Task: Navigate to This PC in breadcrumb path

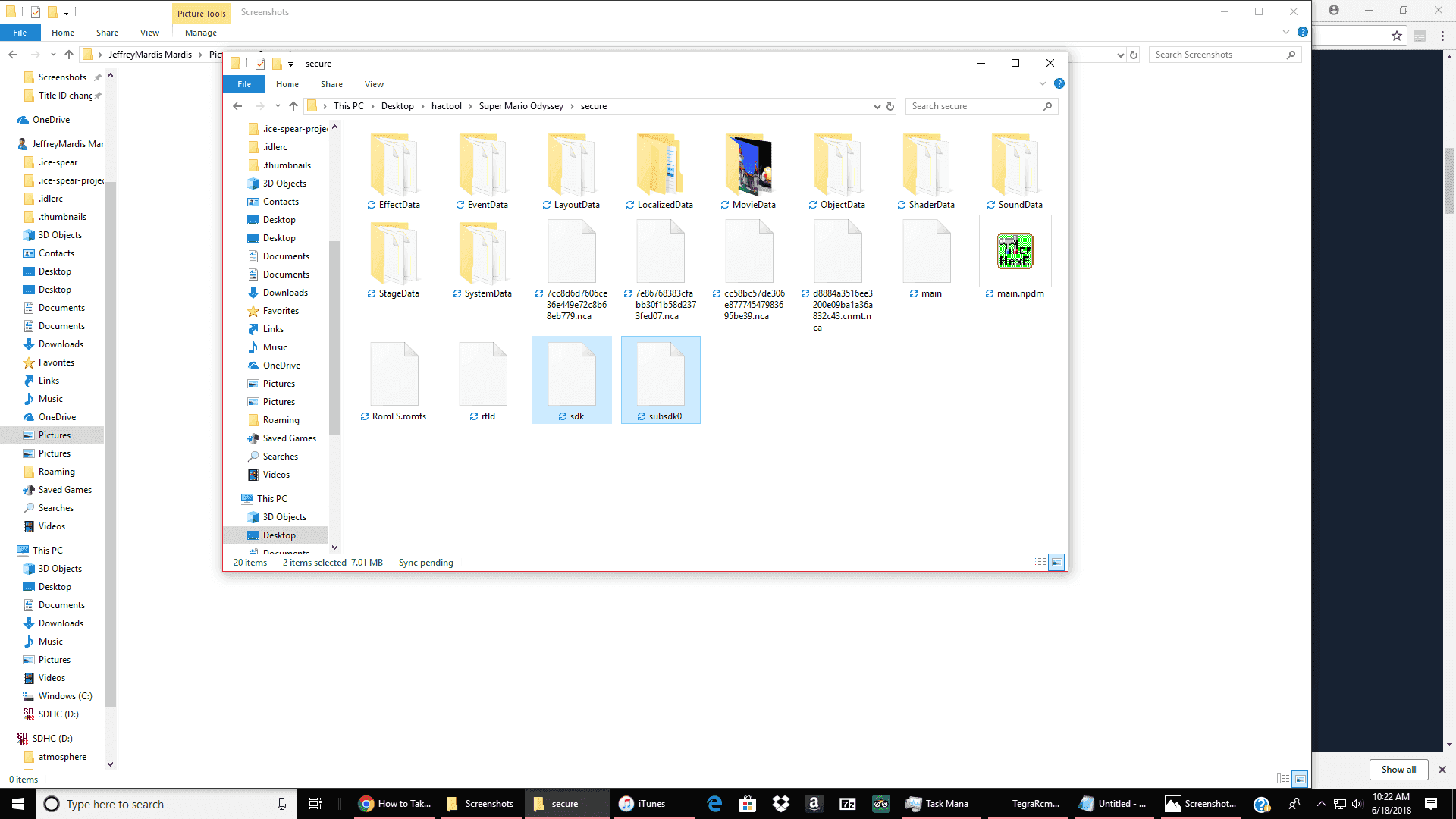Action: 349,106
